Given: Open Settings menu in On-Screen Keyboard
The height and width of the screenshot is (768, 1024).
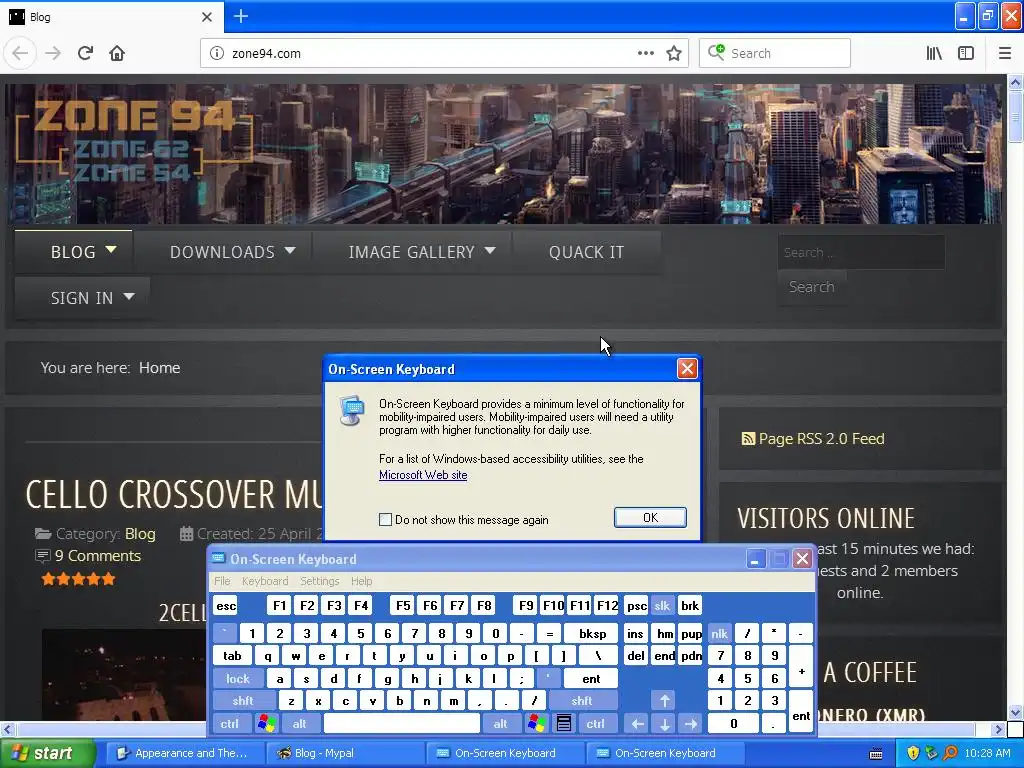Looking at the screenshot, I should pyautogui.click(x=319, y=581).
